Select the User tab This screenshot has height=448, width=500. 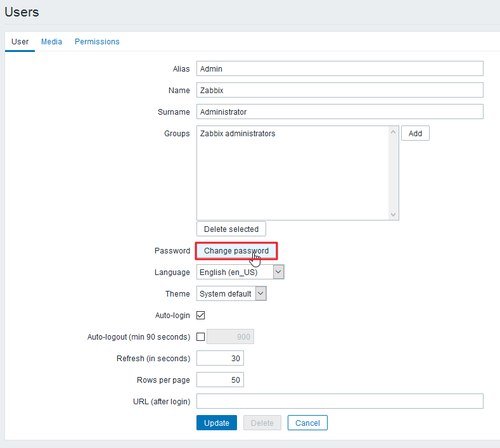coord(20,42)
